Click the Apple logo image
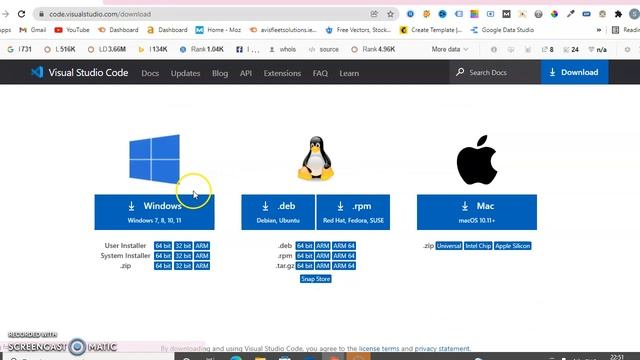Viewport: 640px width, 360px height. click(x=477, y=160)
